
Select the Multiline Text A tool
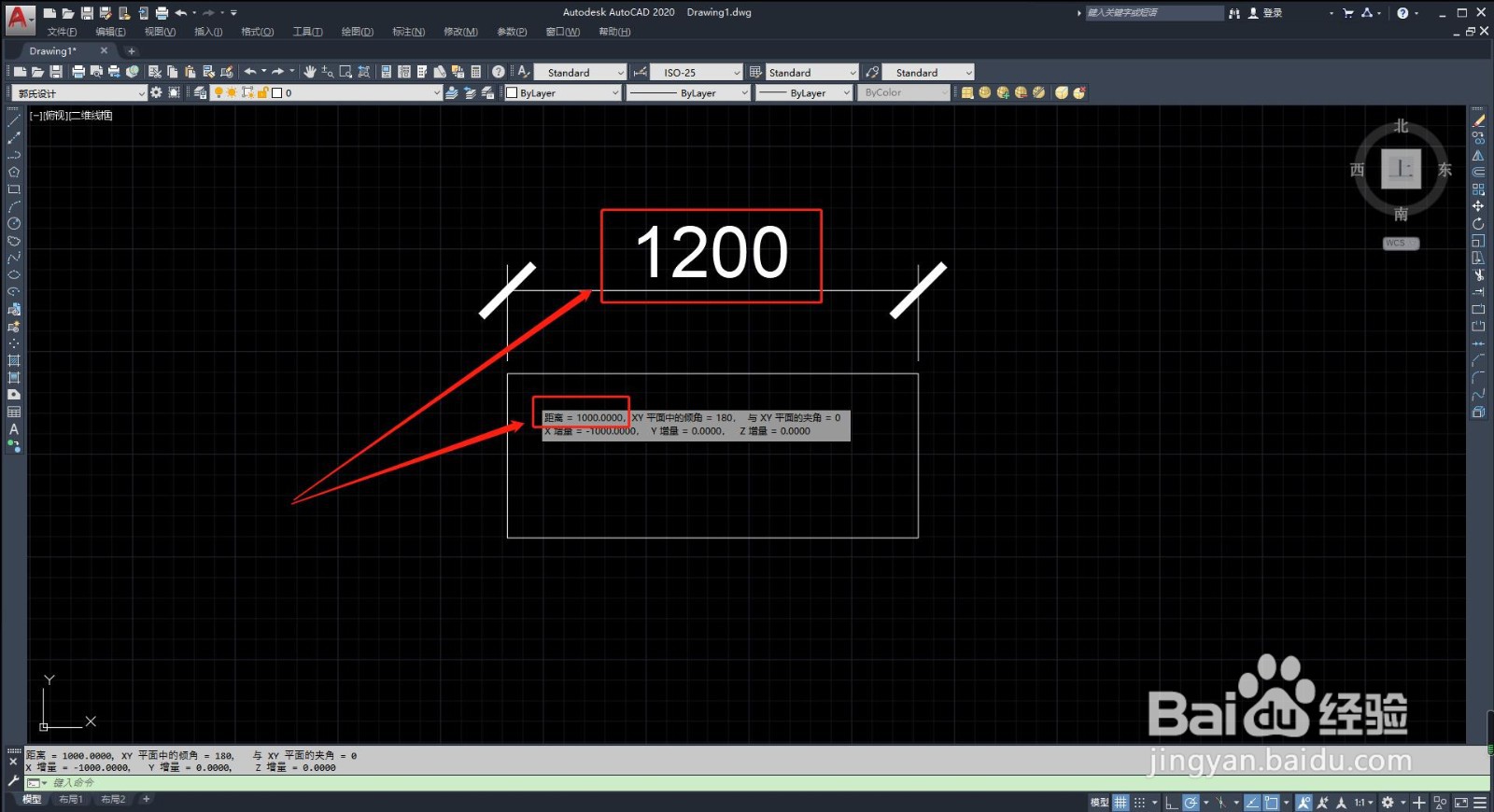click(14, 429)
